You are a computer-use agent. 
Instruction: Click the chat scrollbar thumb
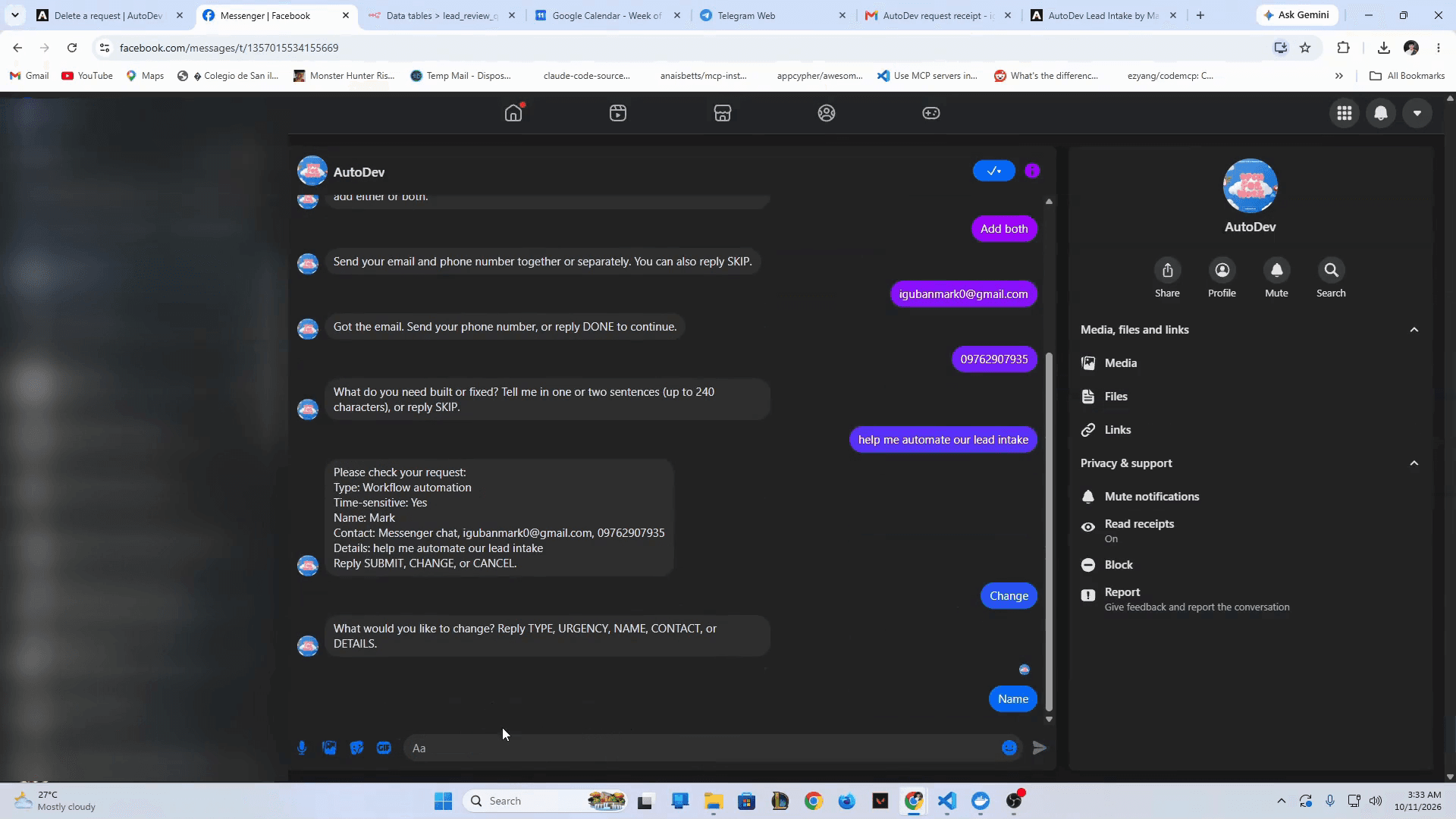pyautogui.click(x=1049, y=531)
